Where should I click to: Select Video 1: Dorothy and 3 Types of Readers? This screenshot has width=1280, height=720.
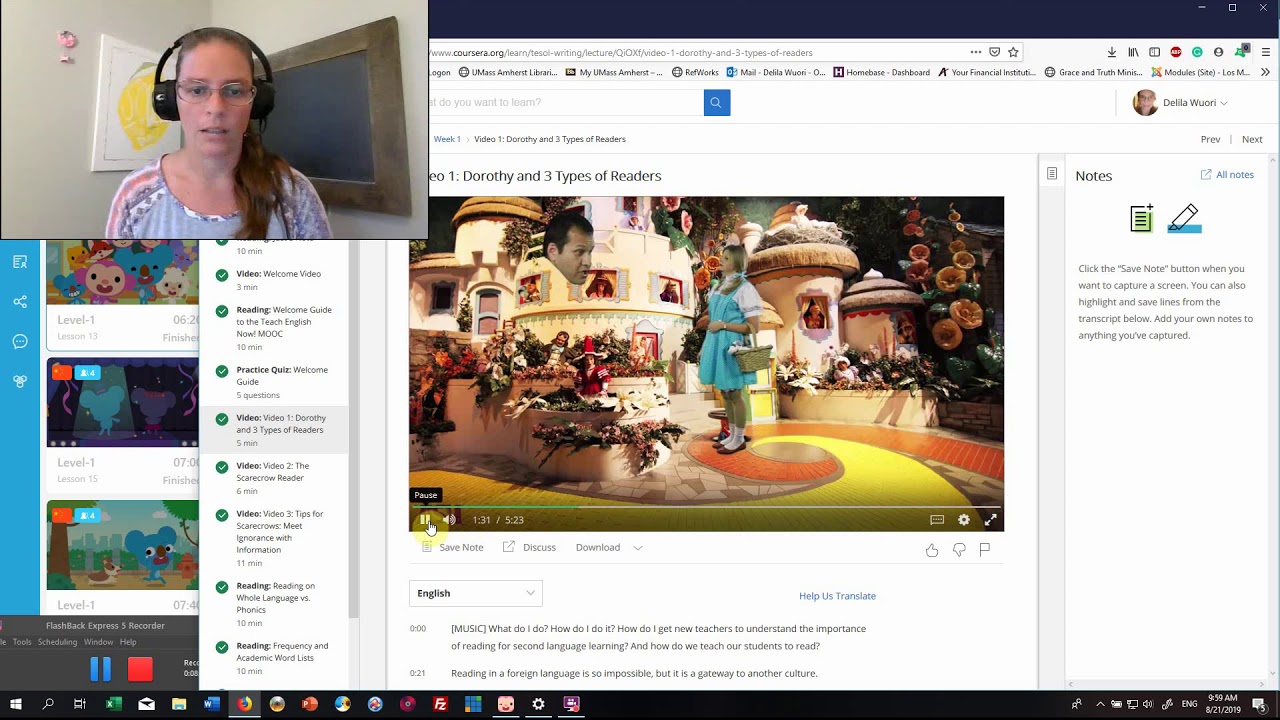[274, 430]
